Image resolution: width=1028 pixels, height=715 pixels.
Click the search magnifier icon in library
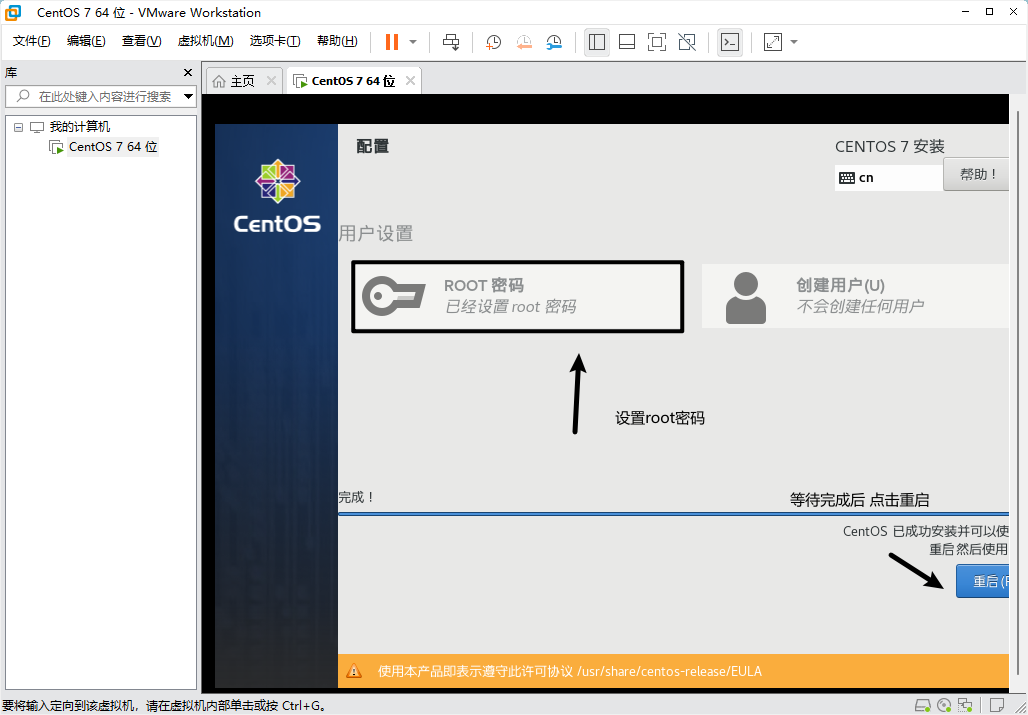coord(22,96)
